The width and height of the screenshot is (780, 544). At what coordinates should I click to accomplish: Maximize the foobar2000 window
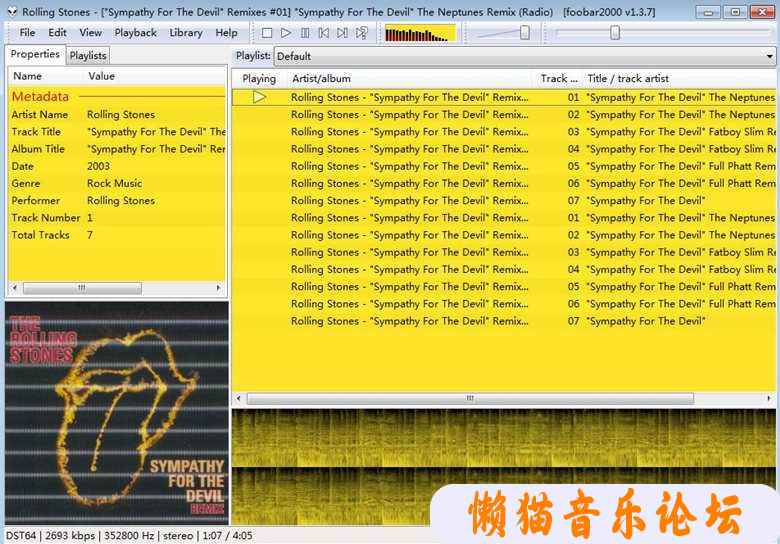pos(735,12)
